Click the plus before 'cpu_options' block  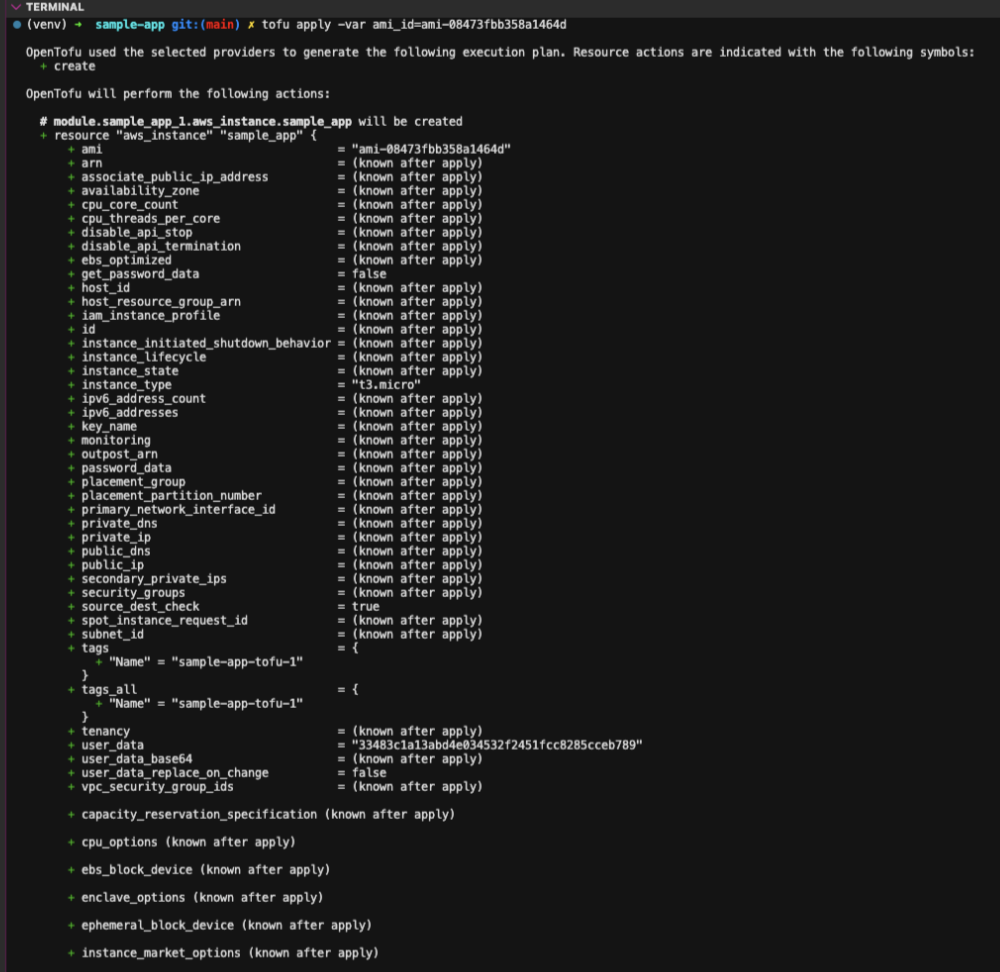coord(71,842)
